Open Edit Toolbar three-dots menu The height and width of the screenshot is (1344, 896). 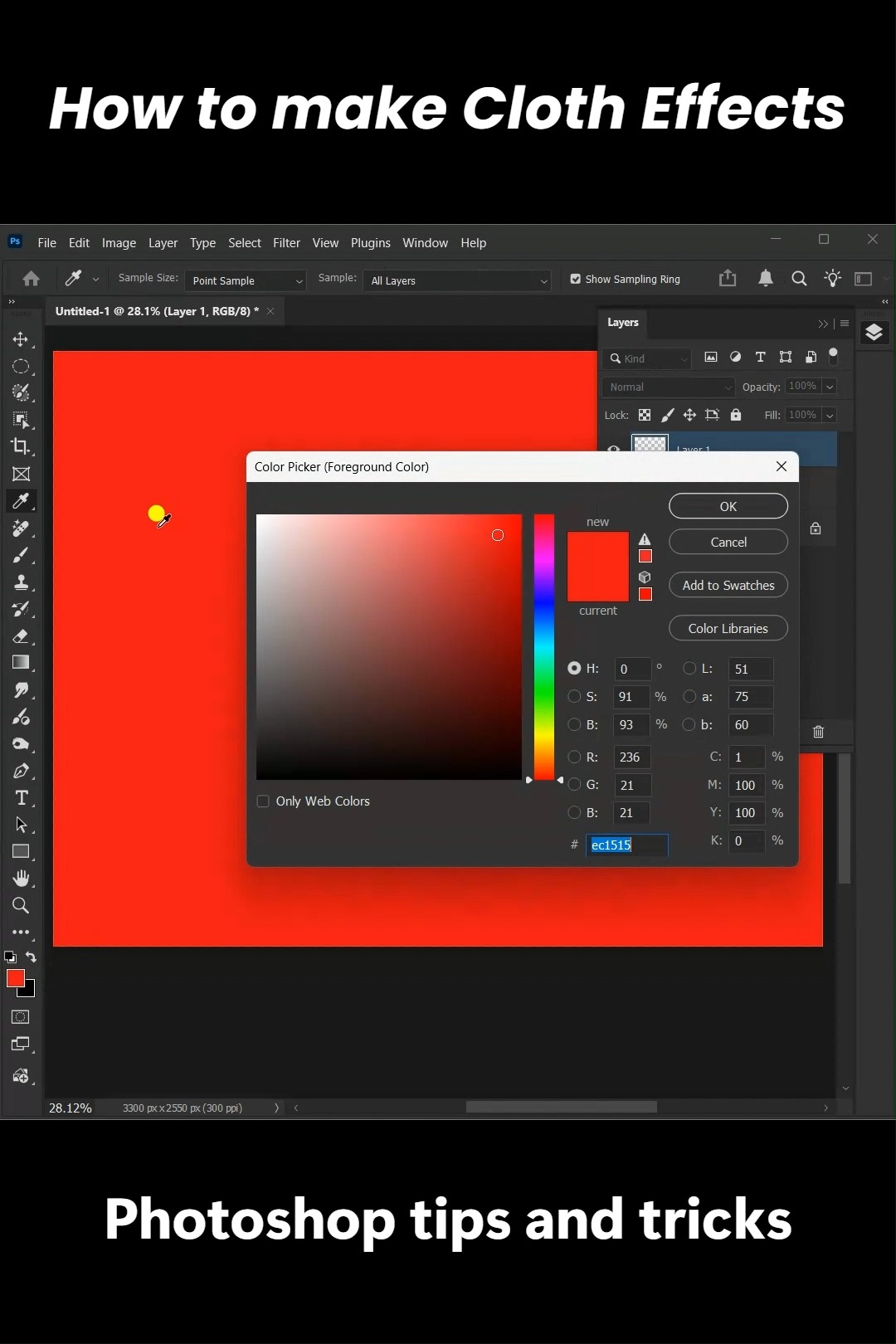[x=21, y=933]
